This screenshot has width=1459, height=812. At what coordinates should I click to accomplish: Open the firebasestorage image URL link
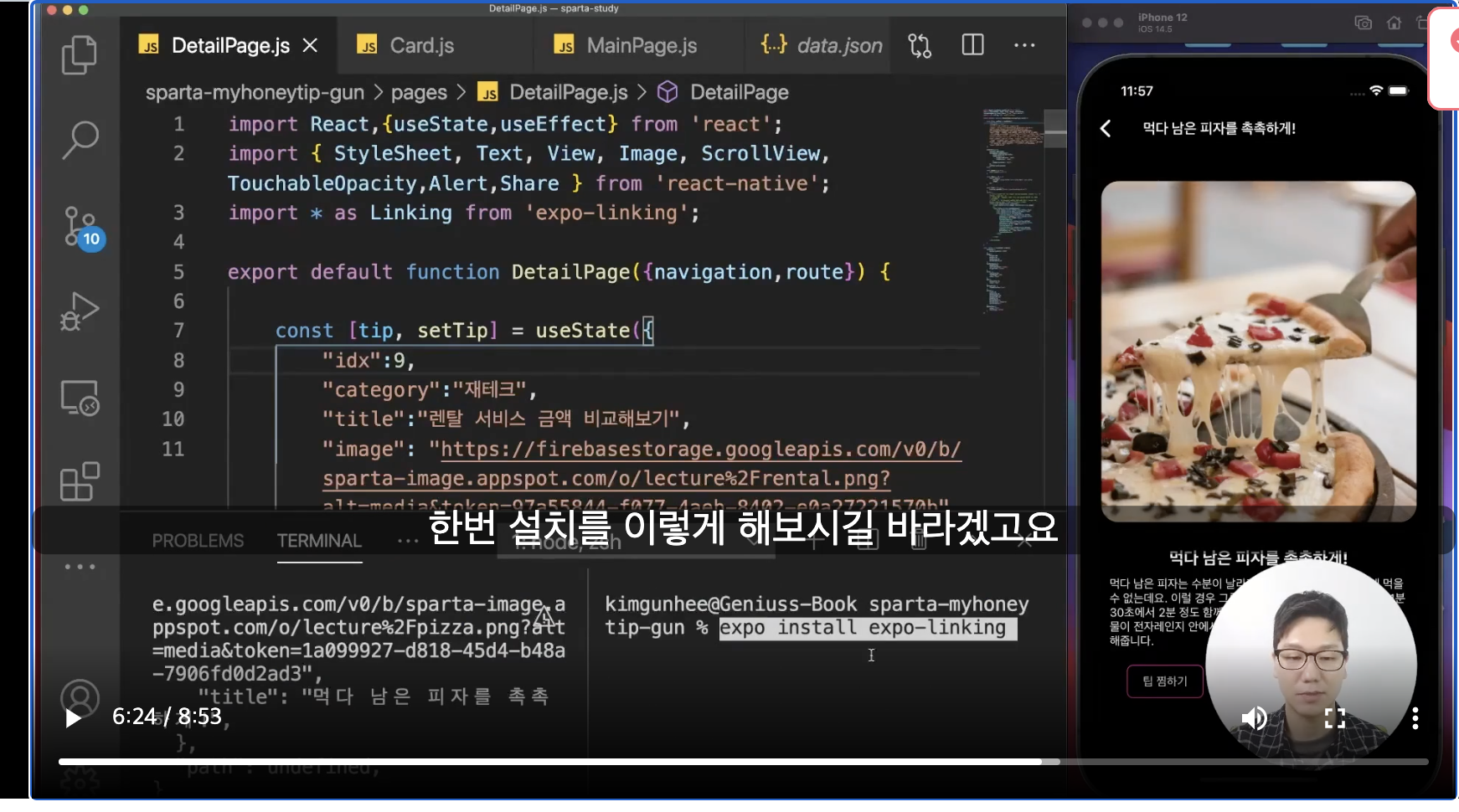coord(642,464)
